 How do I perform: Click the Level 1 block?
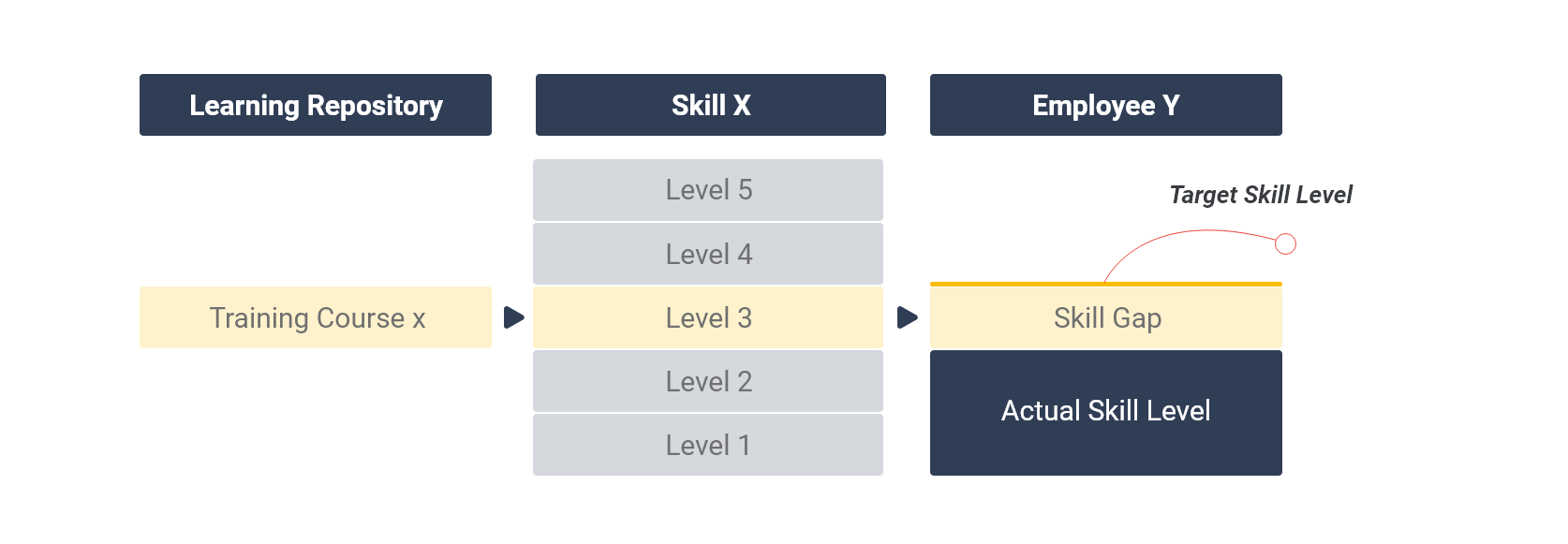(x=708, y=445)
